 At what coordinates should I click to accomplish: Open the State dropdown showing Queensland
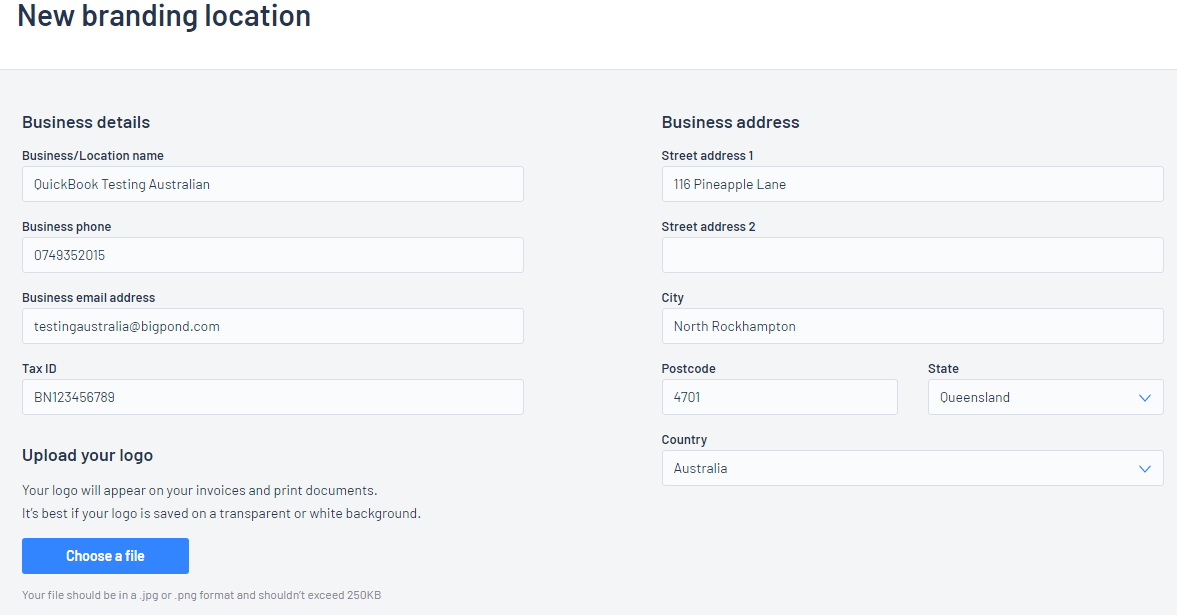pos(1046,397)
